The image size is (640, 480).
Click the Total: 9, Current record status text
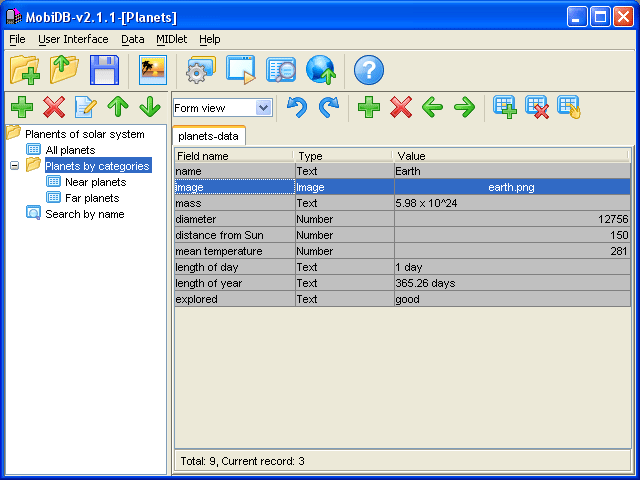[x=242, y=461]
